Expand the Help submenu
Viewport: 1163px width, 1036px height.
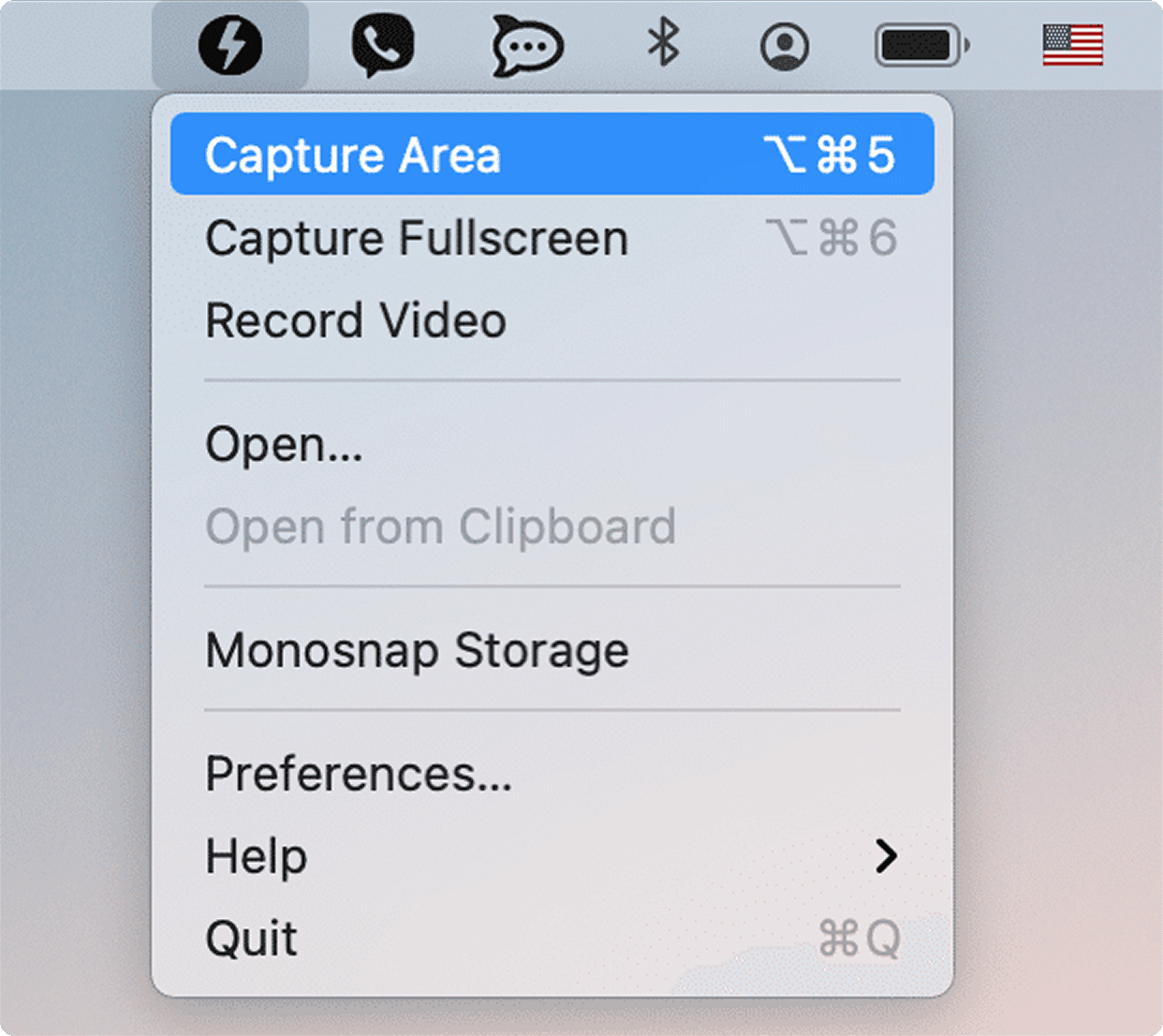(256, 855)
